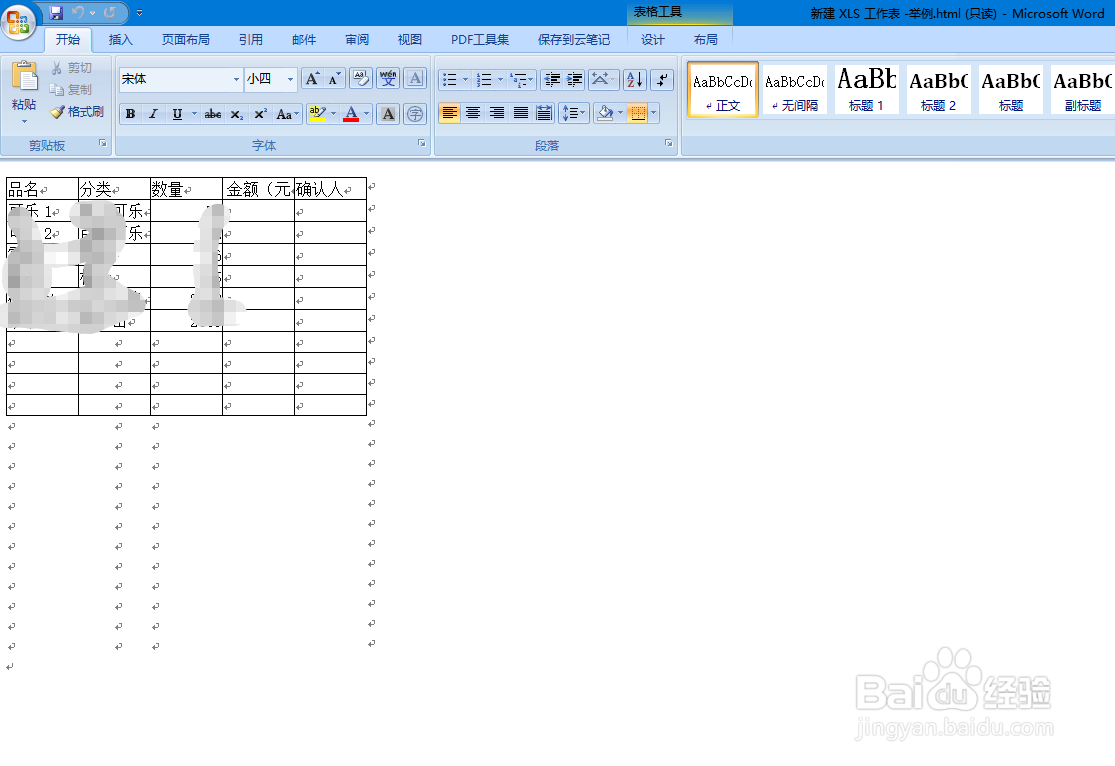Screen dimensions: 1115x766
Task: Apply numbered list
Action: pyautogui.click(x=484, y=79)
